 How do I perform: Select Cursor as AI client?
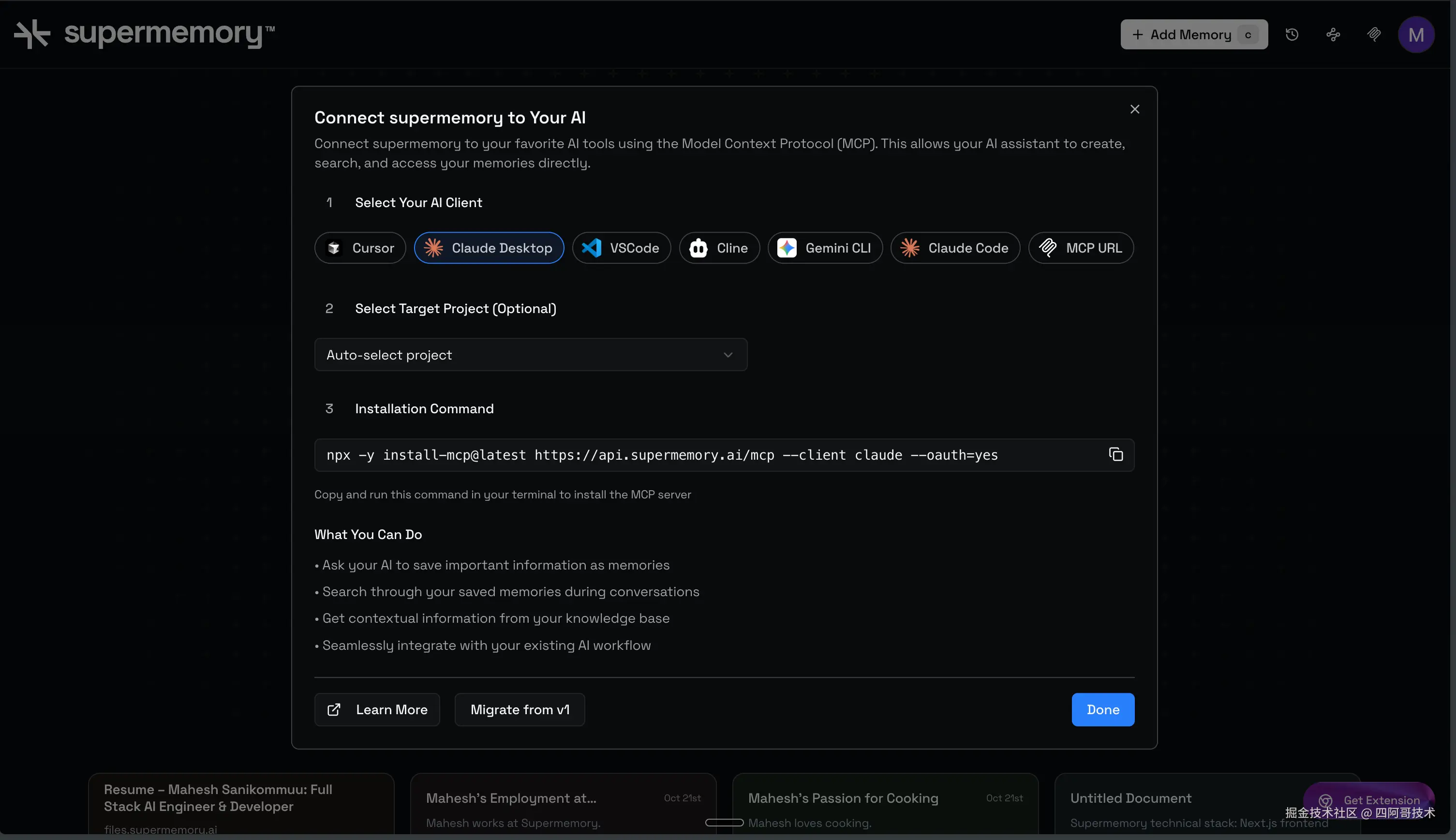[x=360, y=248]
